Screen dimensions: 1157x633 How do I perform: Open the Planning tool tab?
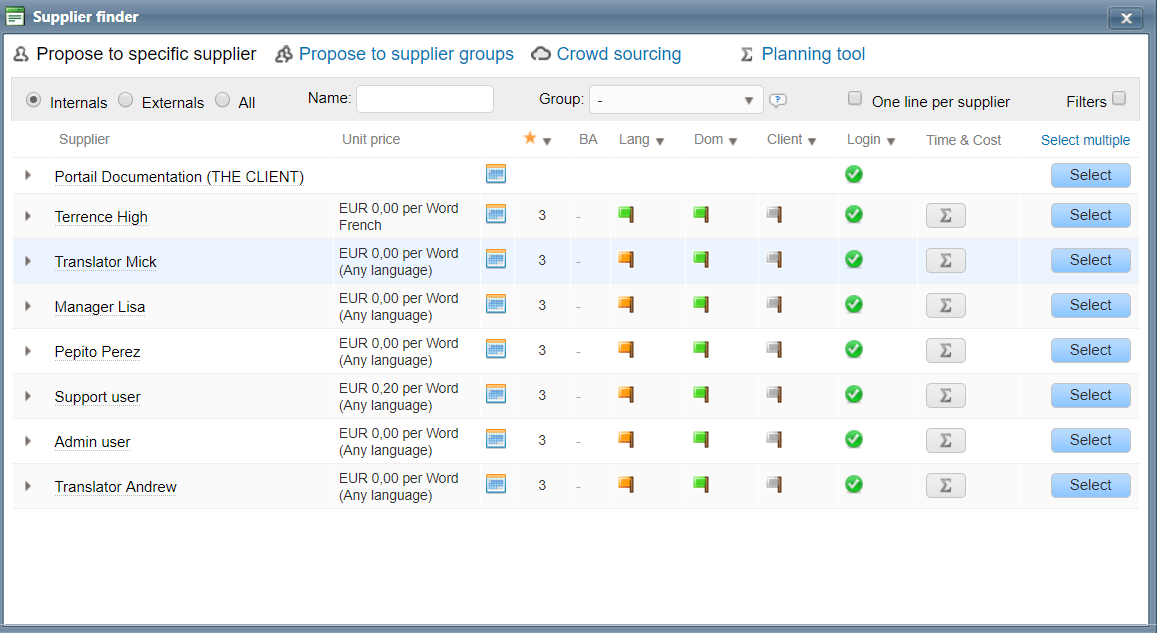(x=812, y=54)
